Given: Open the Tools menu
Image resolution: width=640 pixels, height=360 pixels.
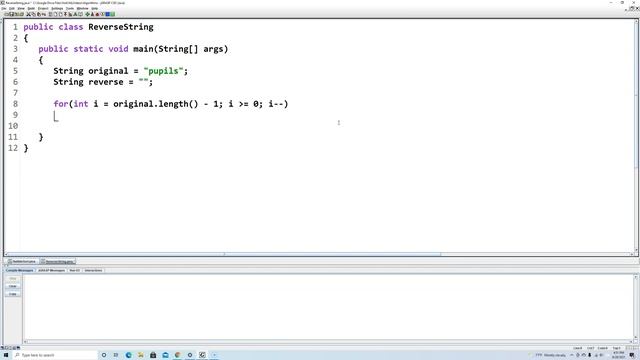Looking at the screenshot, I should pos(70,8).
